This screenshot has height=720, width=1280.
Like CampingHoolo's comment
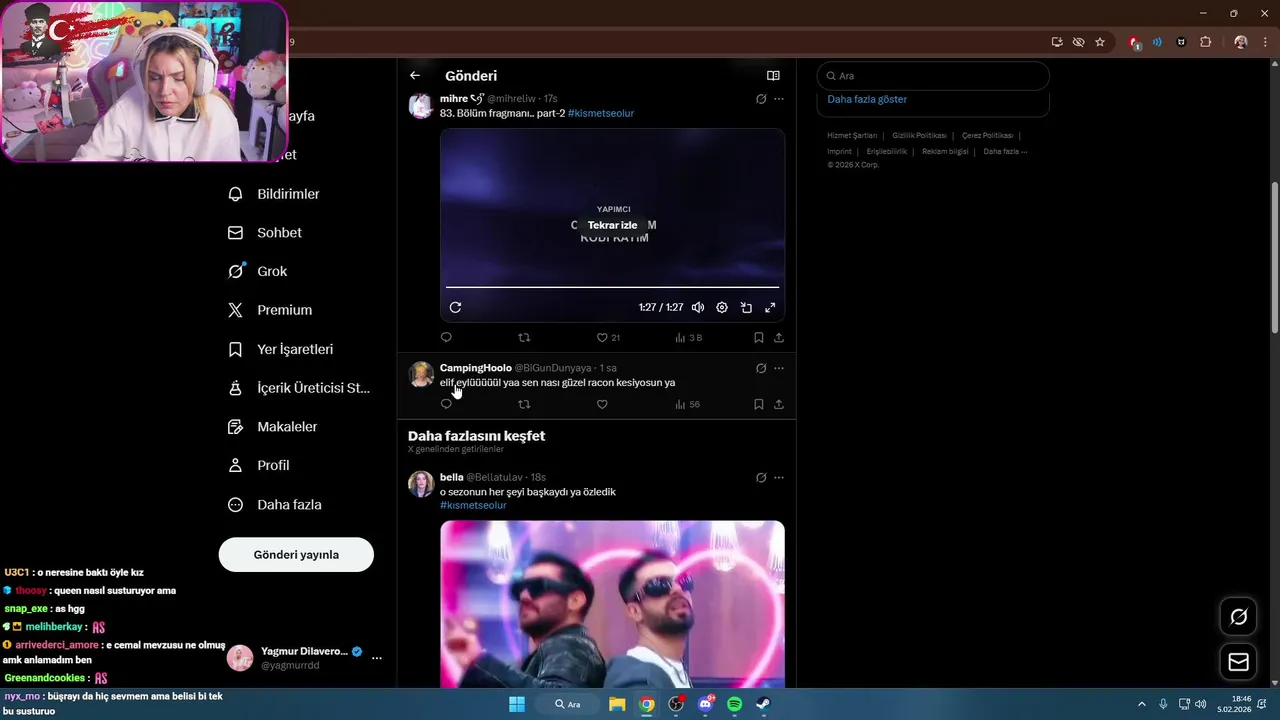click(602, 405)
